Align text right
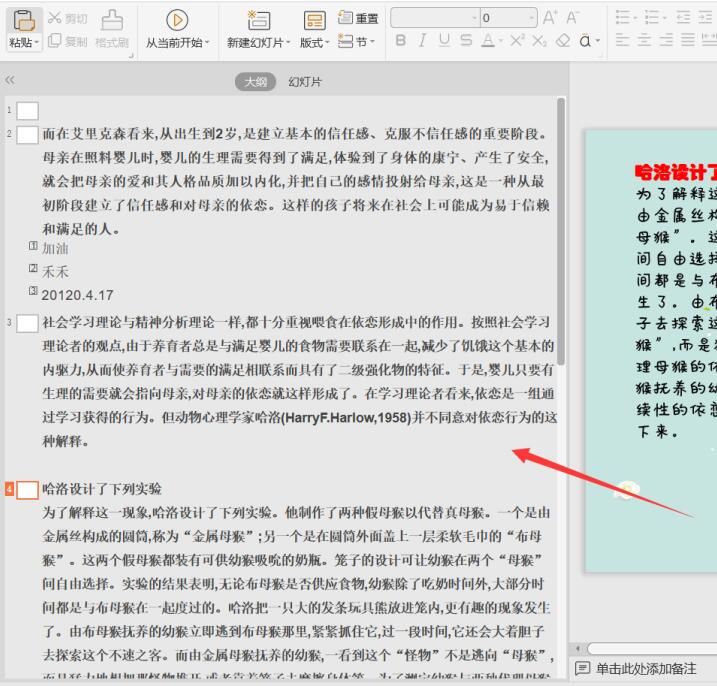Screen dimensions: 717x686 coord(666,40)
